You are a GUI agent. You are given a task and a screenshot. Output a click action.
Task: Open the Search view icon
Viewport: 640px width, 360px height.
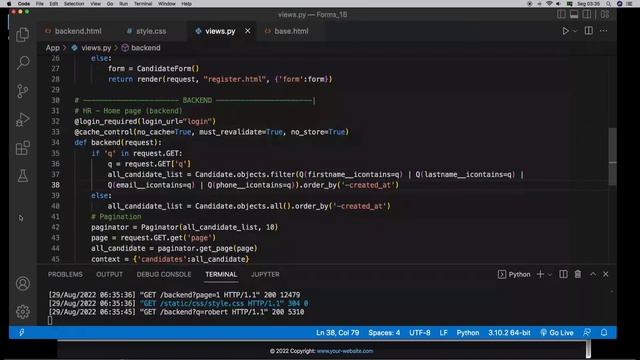(x=23, y=62)
